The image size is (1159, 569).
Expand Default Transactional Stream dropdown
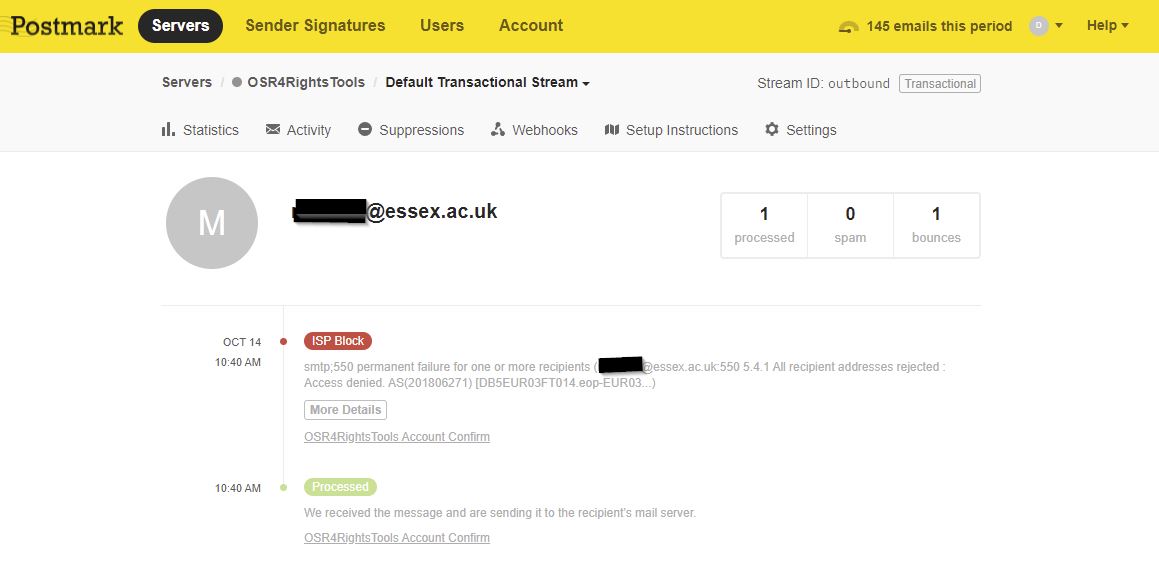(488, 83)
